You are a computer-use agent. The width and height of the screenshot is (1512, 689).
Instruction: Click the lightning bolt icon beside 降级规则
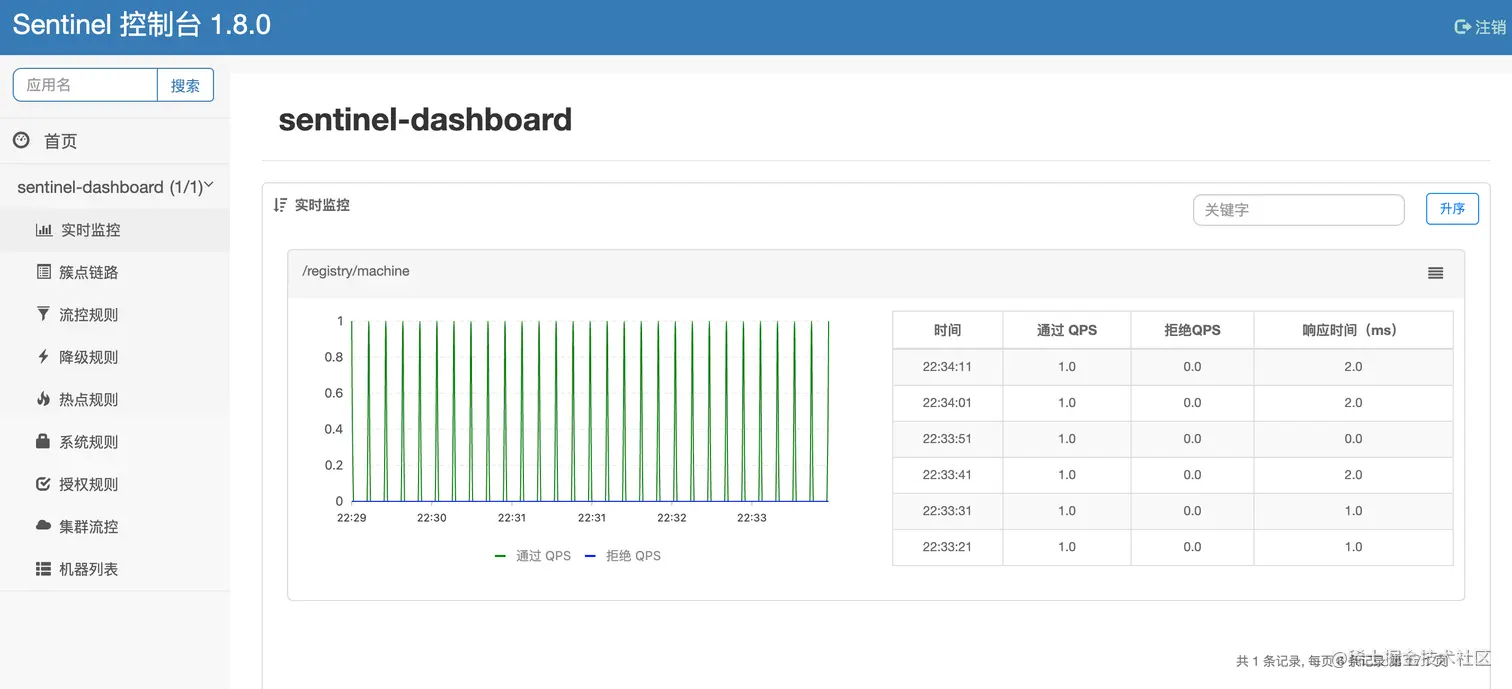[43, 356]
